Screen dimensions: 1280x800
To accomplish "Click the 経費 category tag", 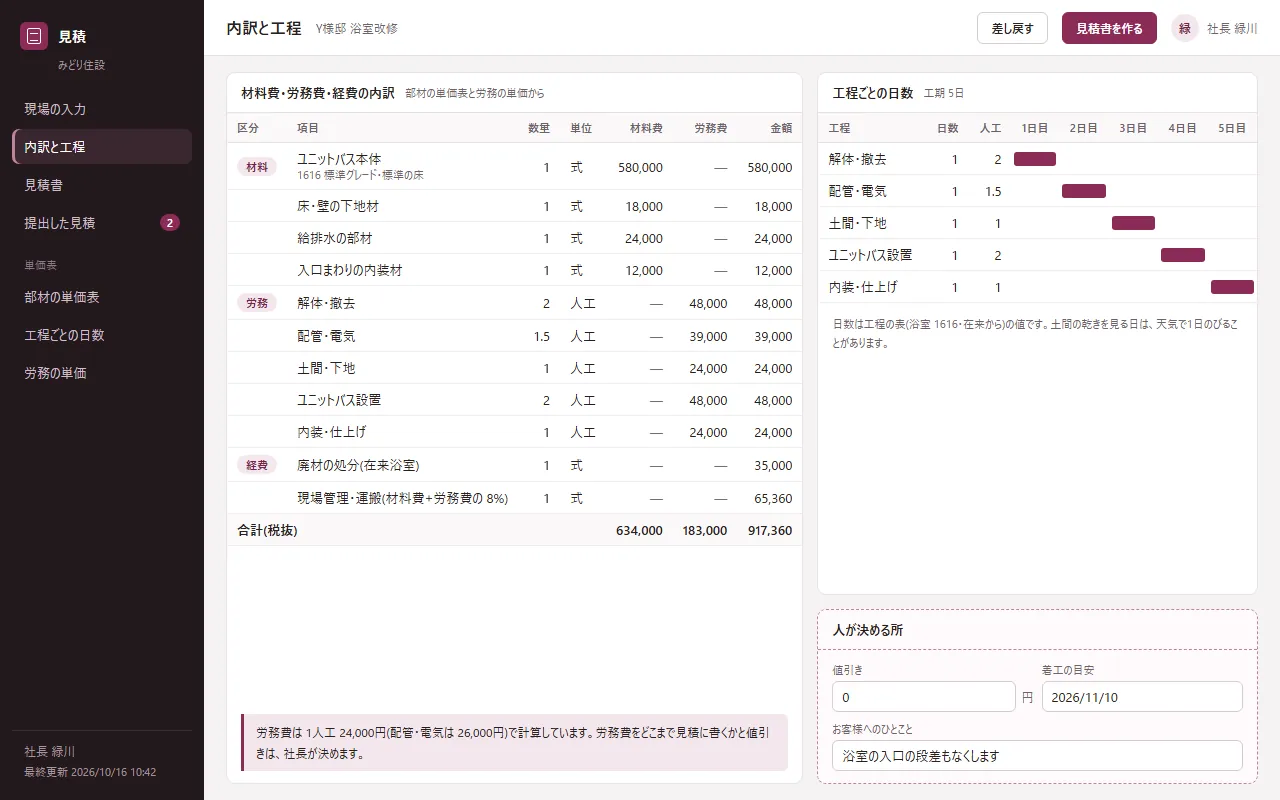I will tap(257, 465).
